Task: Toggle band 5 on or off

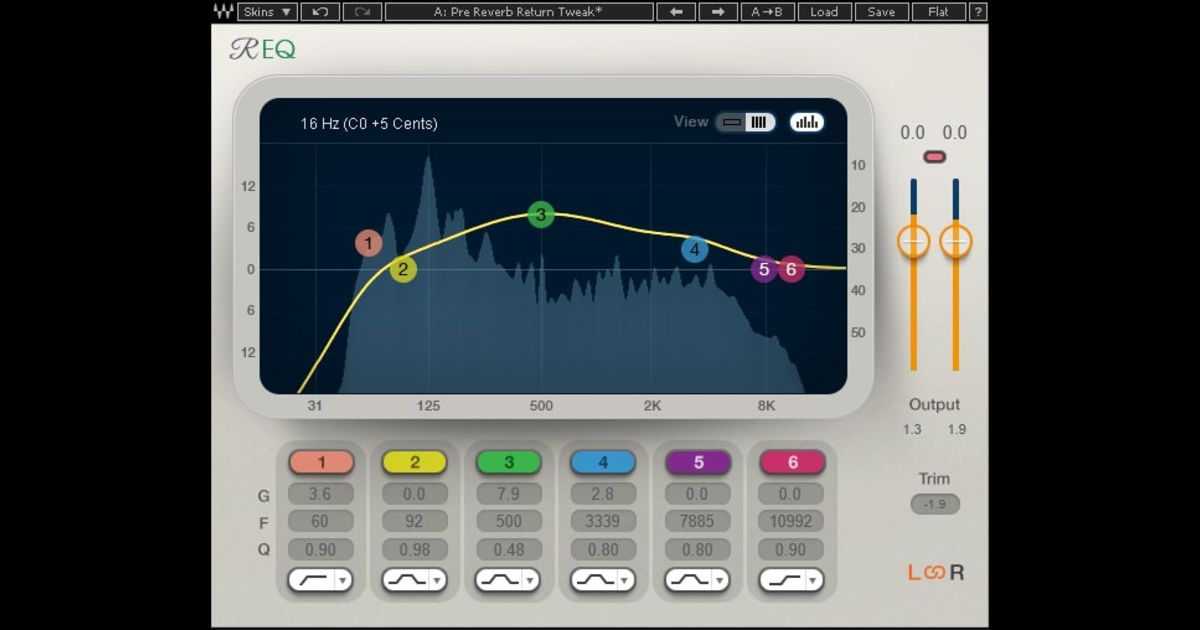Action: (x=698, y=462)
